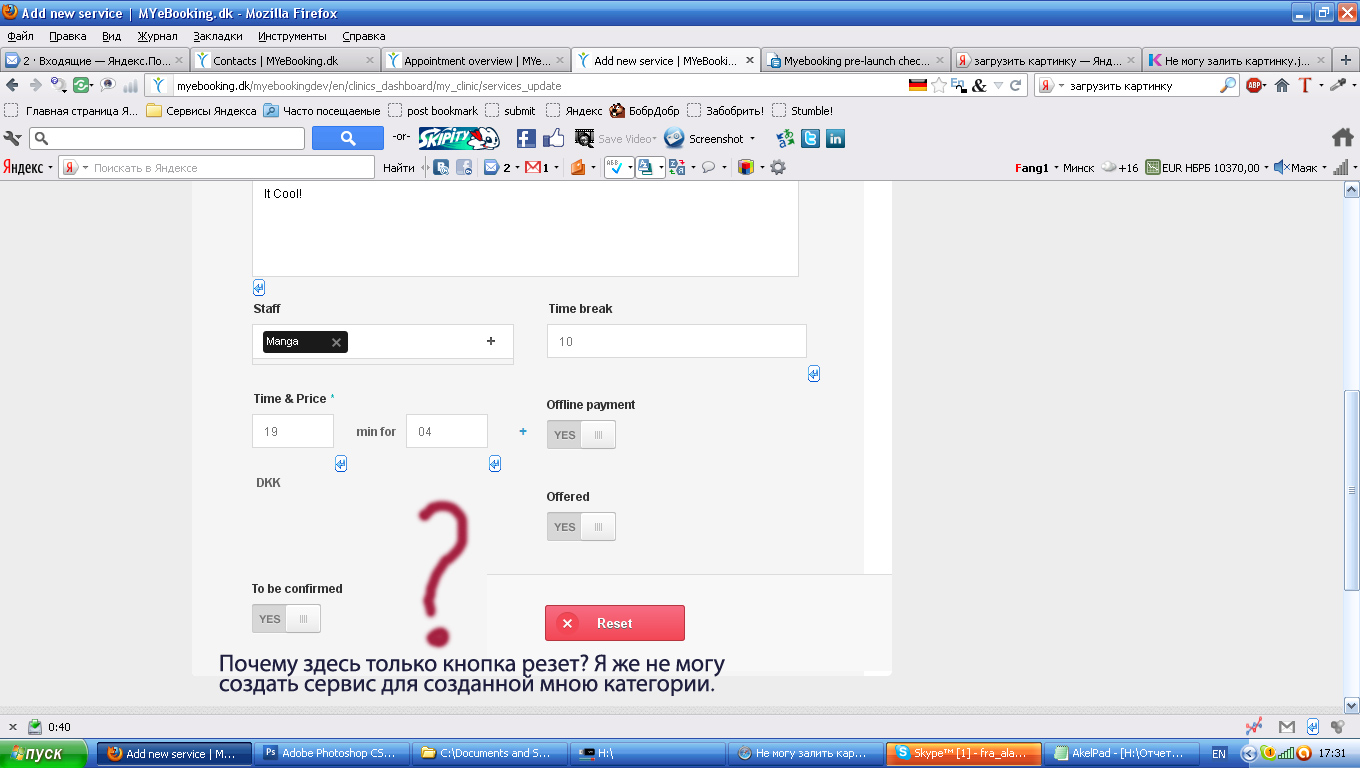
Task: Click the Facebook icon in the Skipity toolbar
Action: [526, 138]
